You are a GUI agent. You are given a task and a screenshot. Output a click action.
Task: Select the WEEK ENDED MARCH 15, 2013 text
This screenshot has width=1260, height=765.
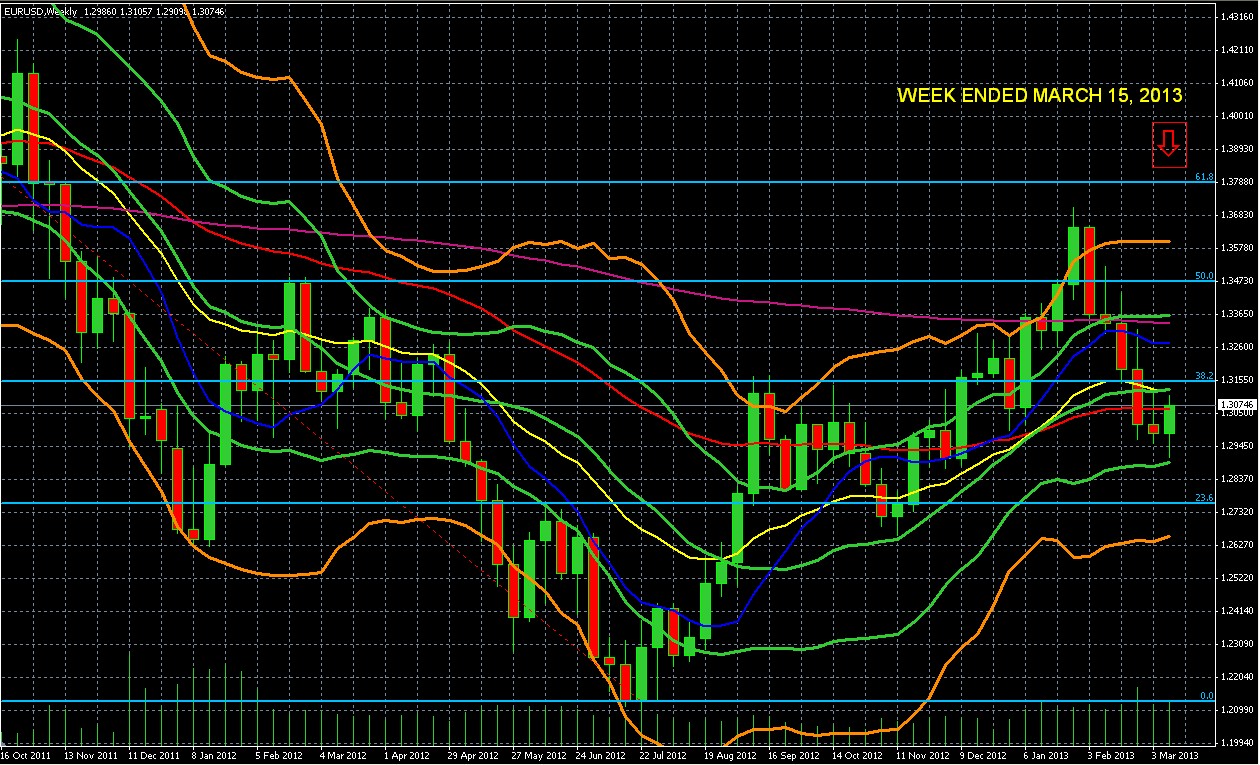pos(1040,95)
